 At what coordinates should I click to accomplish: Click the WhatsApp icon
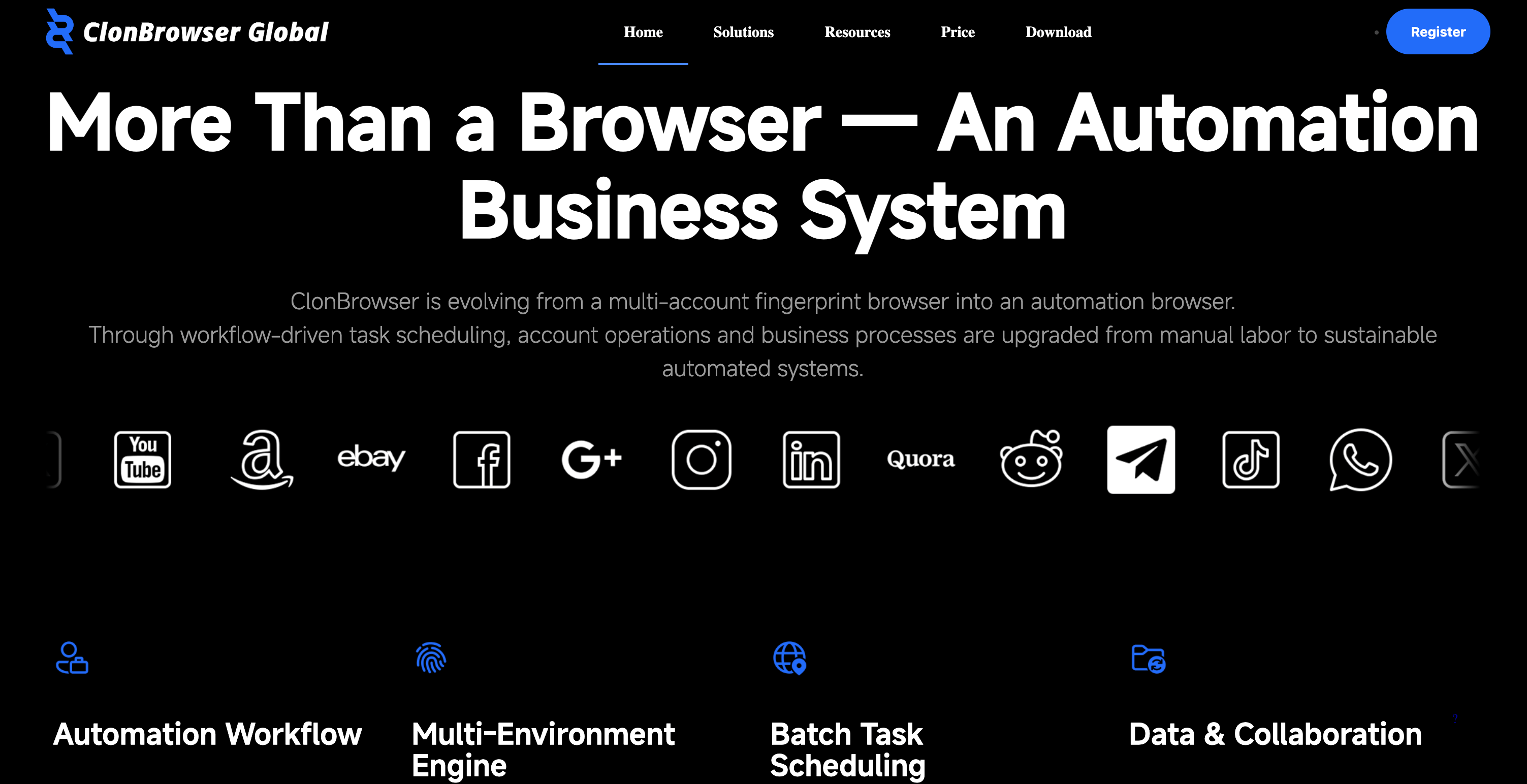click(x=1360, y=459)
